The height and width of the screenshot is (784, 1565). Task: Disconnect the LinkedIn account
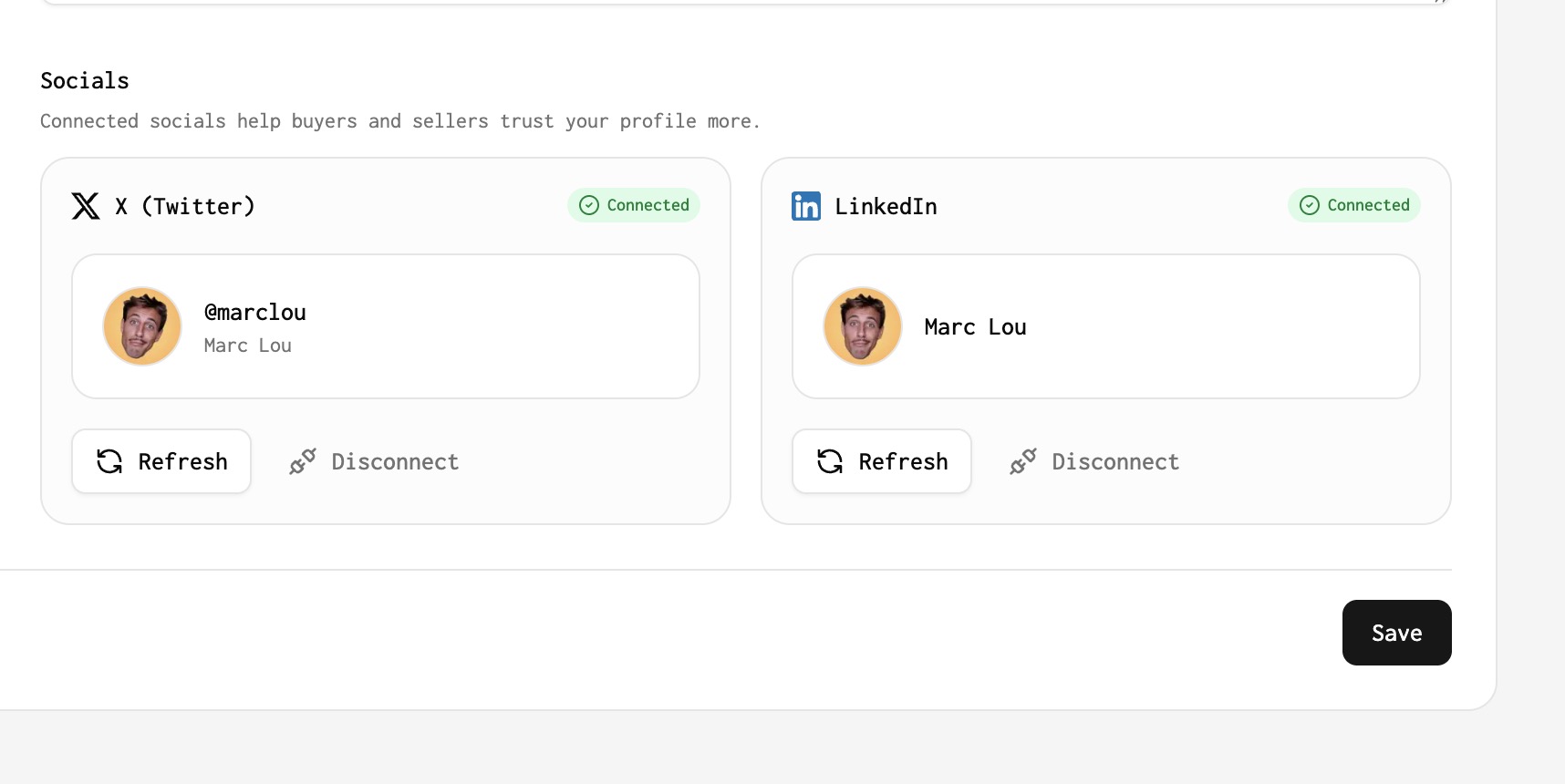click(x=1114, y=462)
